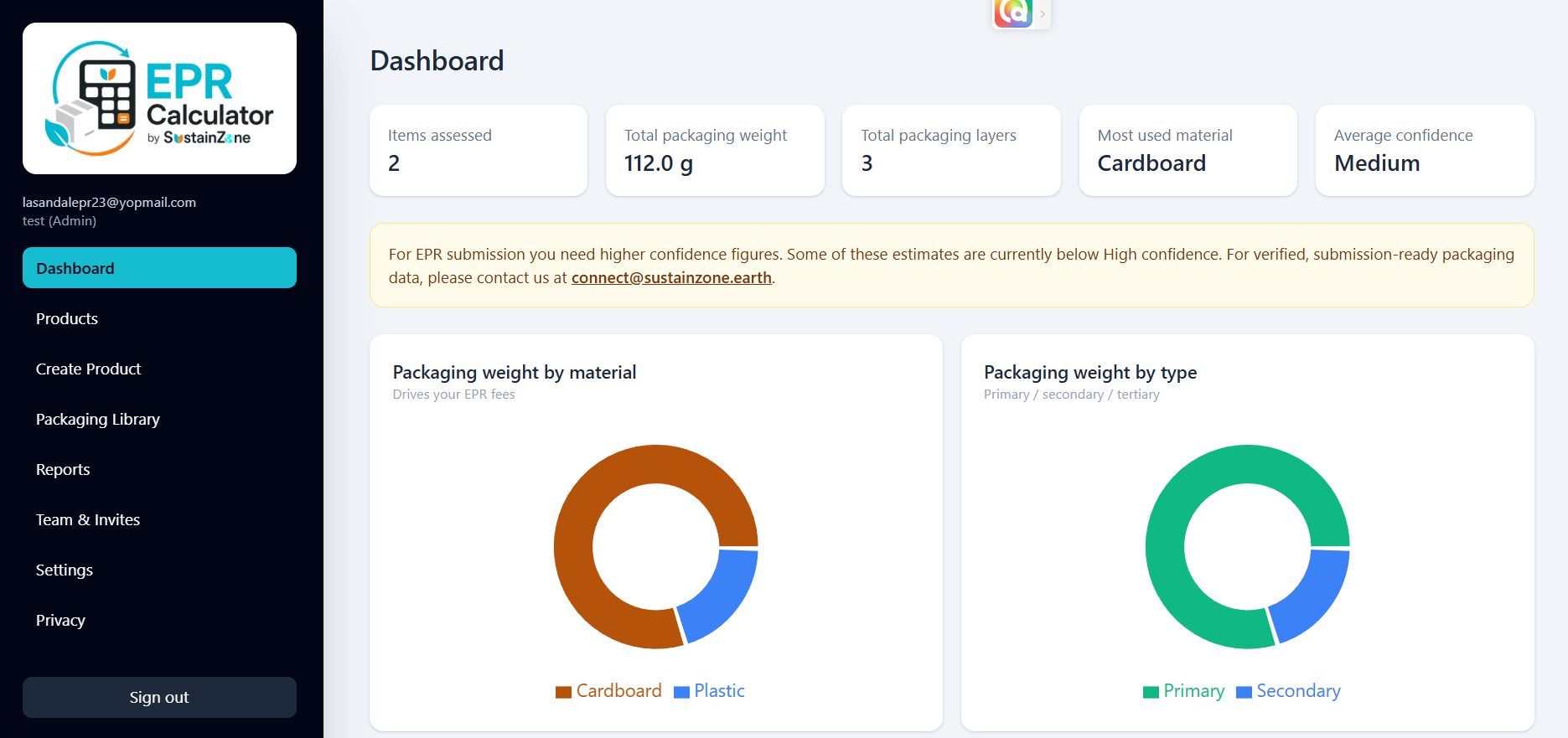Go to Products page
This screenshot has height=738, width=1568.
[159, 318]
